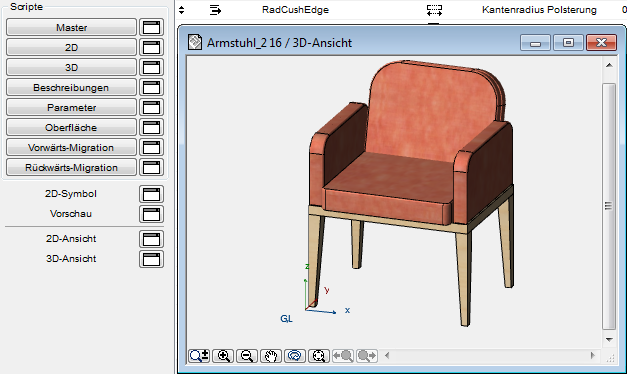The height and width of the screenshot is (374, 627).
Task: Open the Parameter script
Action: point(72,107)
